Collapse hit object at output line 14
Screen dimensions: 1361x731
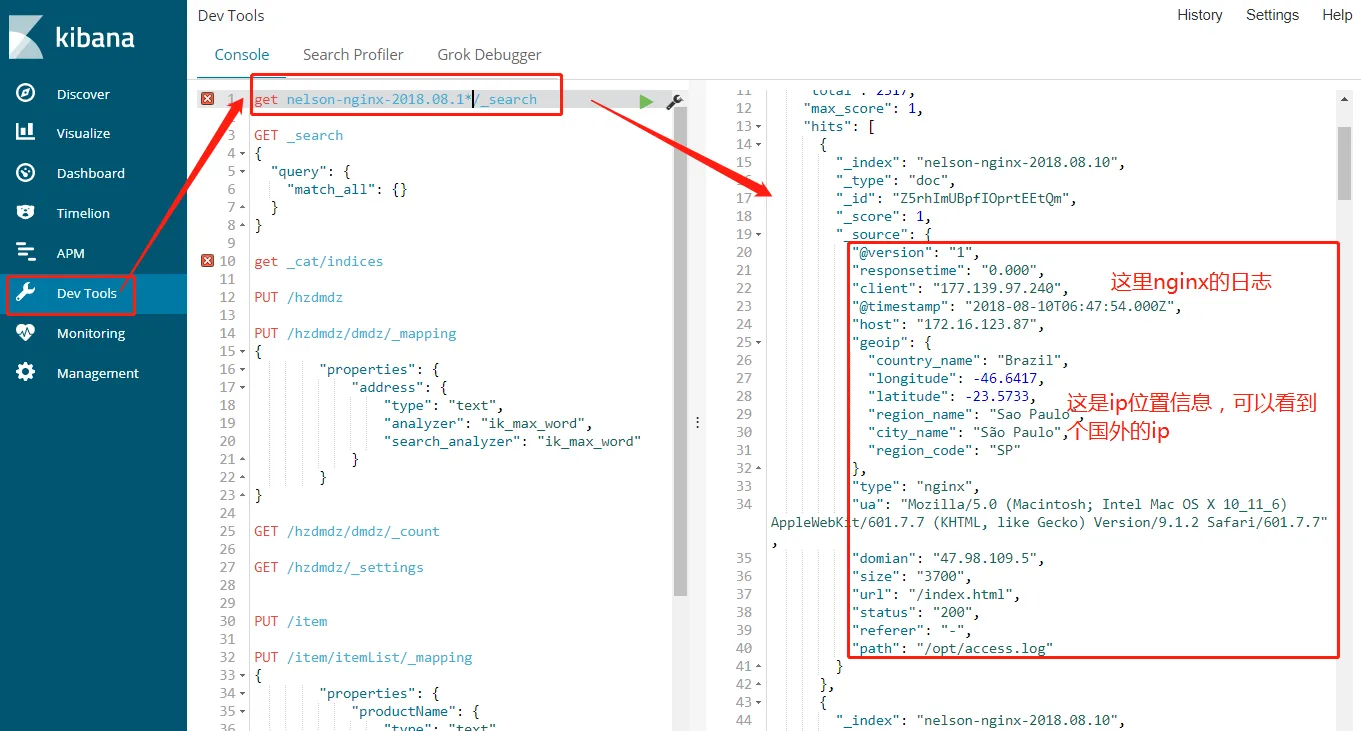click(x=758, y=145)
